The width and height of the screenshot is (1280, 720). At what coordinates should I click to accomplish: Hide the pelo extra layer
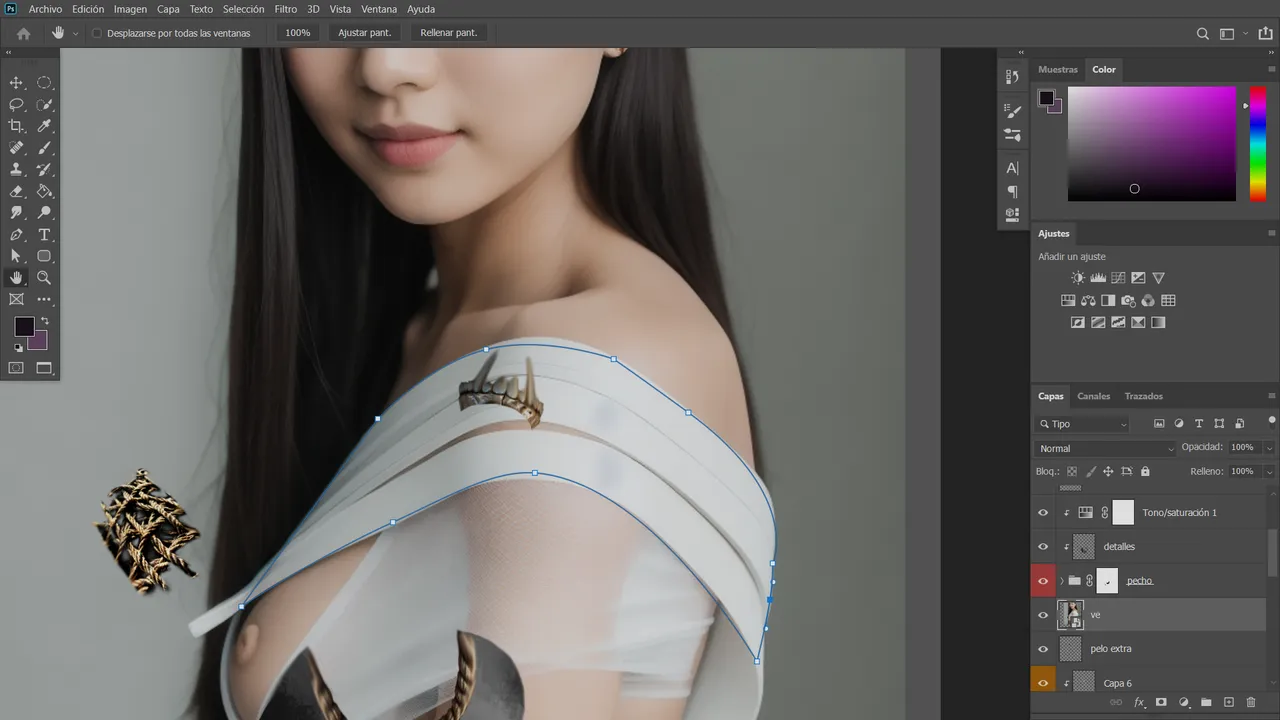tap(1043, 649)
